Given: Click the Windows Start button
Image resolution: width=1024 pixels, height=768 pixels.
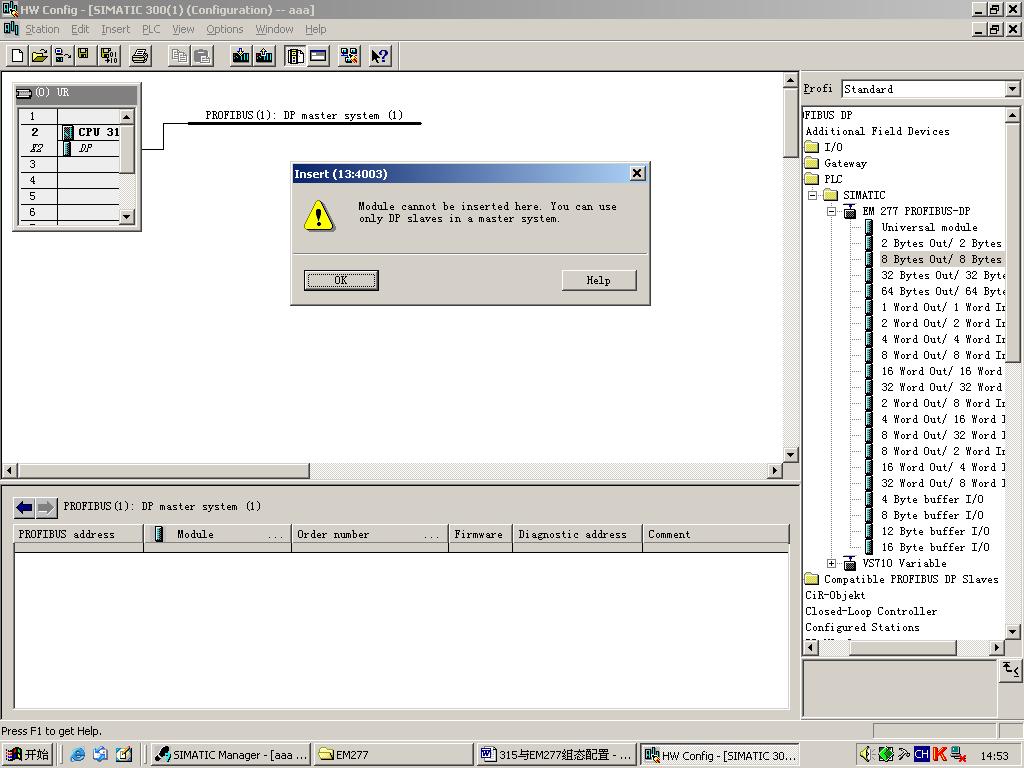Looking at the screenshot, I should (27, 754).
